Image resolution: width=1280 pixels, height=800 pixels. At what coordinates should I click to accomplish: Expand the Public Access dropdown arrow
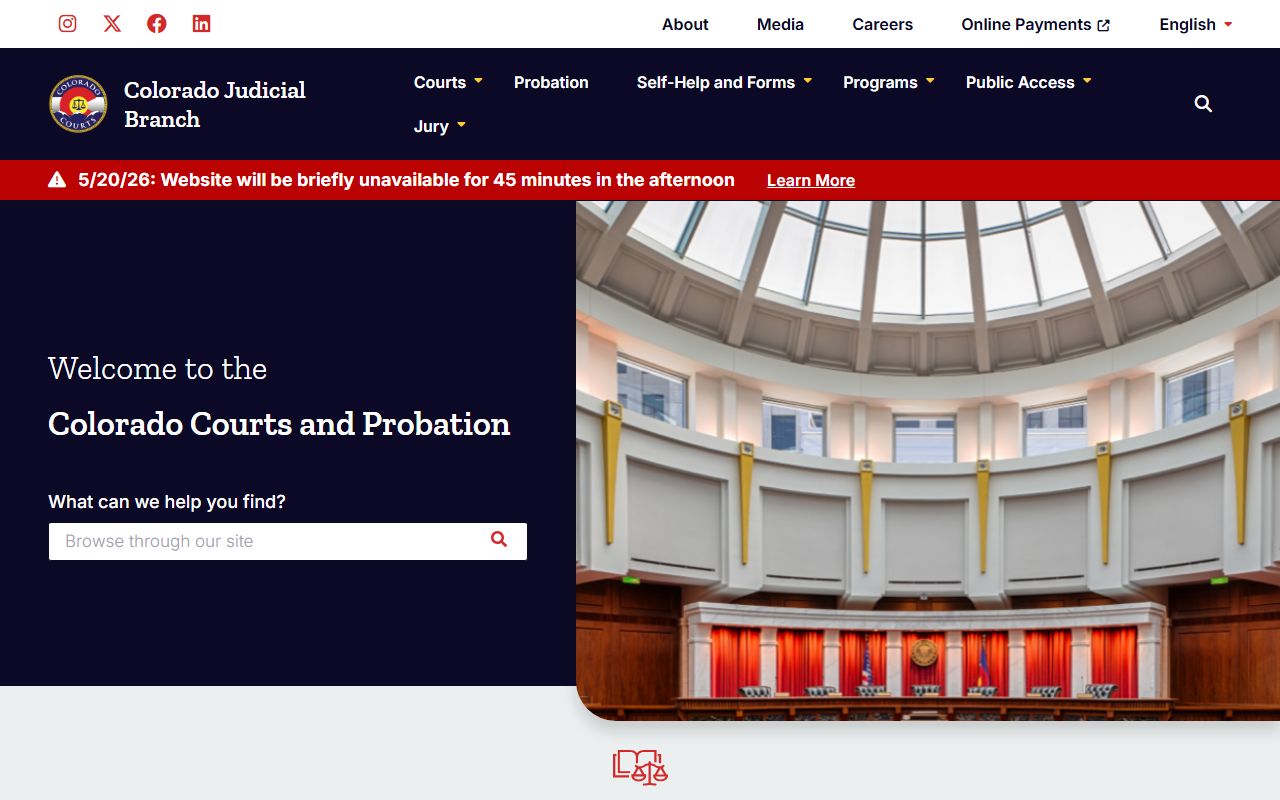point(1087,80)
